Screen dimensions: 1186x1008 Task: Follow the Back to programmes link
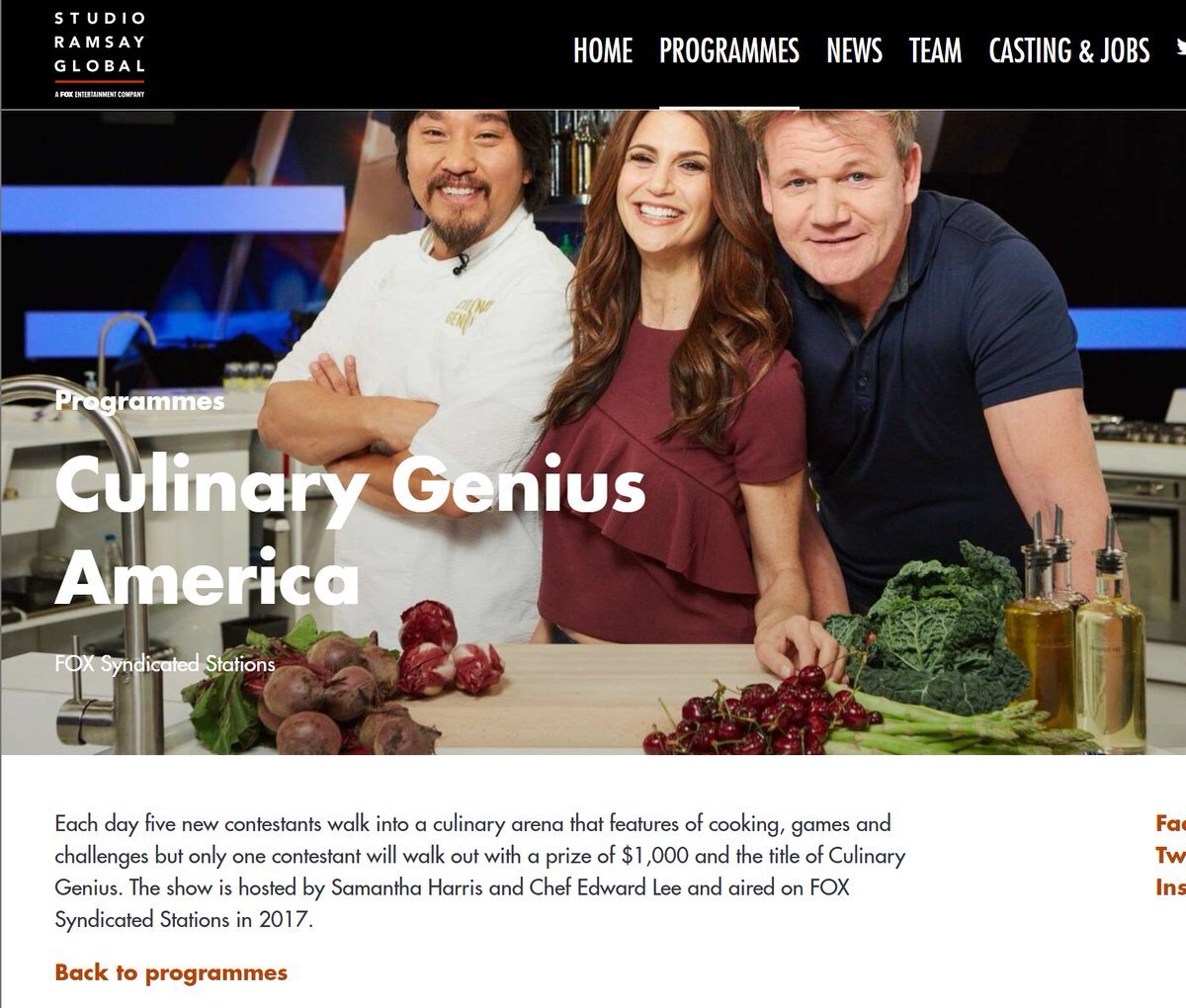pos(171,972)
